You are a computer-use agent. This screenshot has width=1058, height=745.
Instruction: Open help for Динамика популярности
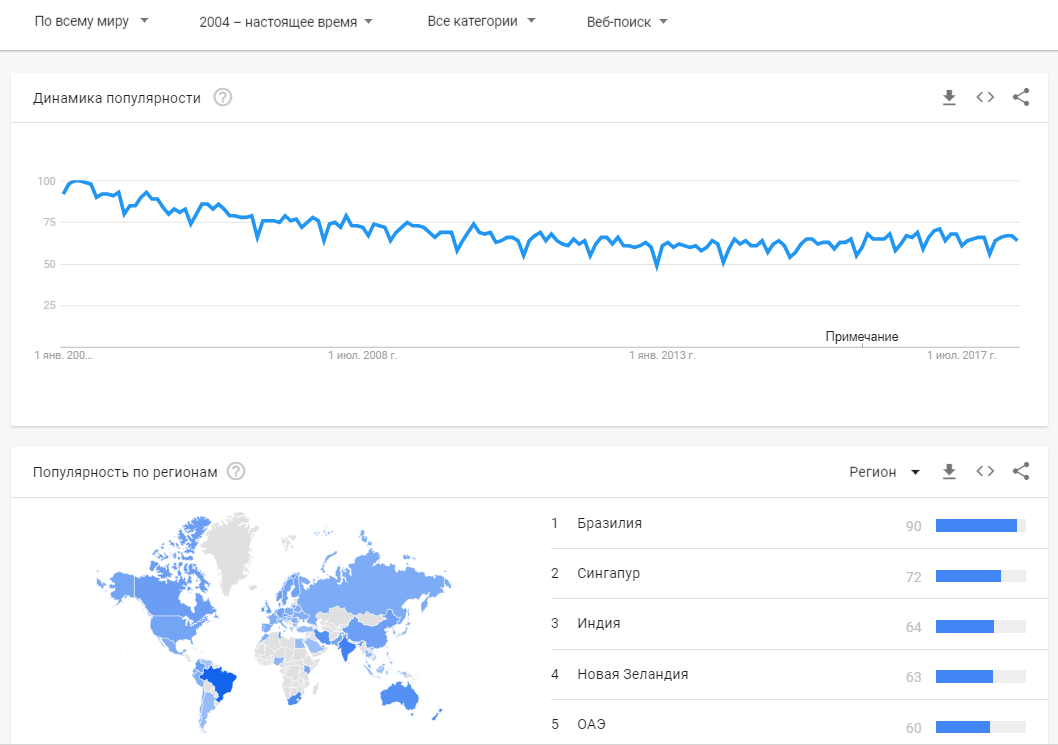click(223, 98)
